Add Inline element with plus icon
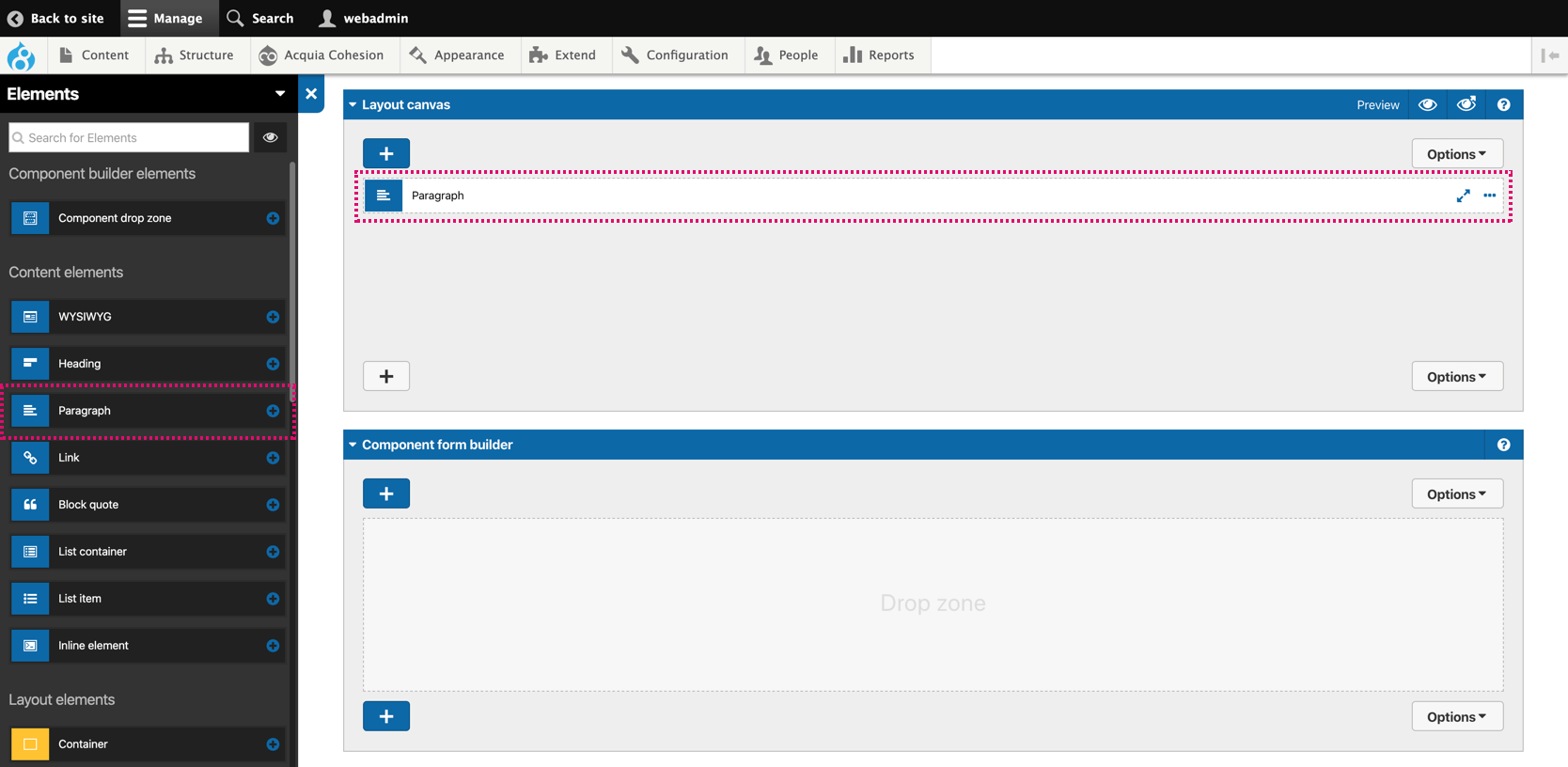This screenshot has height=767, width=1568. (273, 646)
